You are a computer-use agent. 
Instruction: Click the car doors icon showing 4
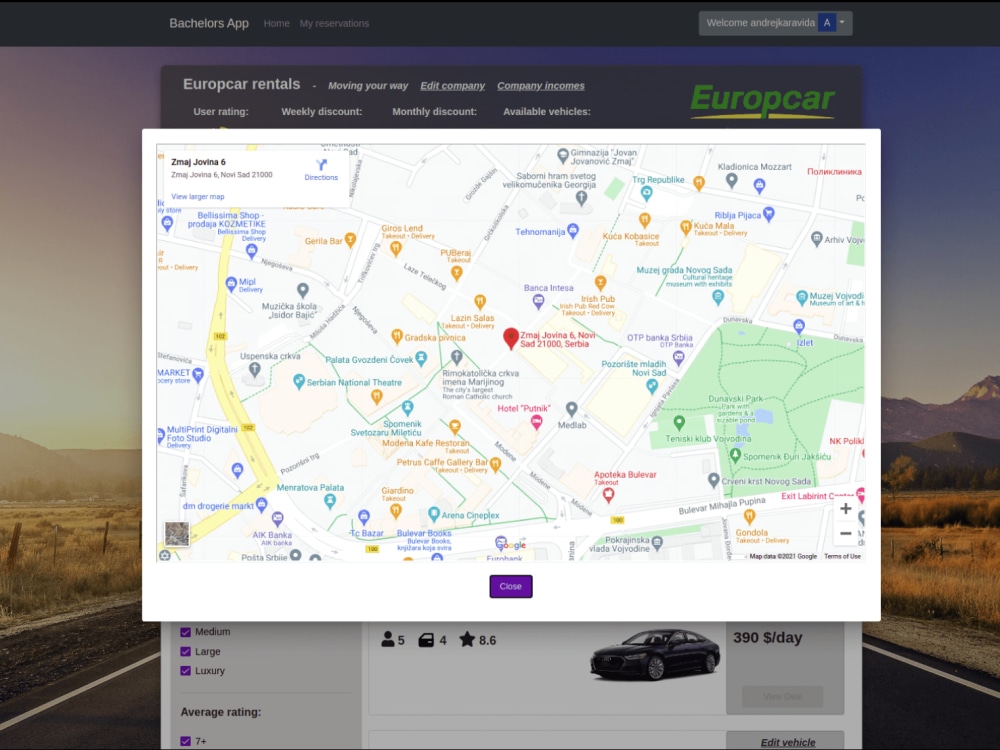click(x=426, y=640)
